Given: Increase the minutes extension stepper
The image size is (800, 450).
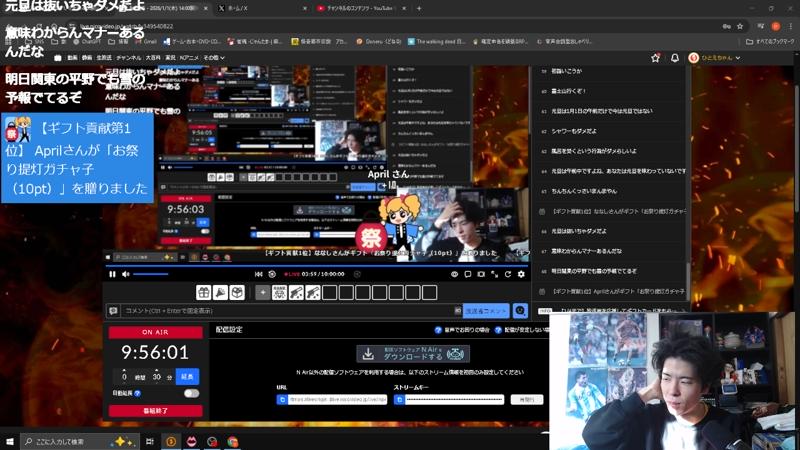Looking at the screenshot, I should 157,369.
